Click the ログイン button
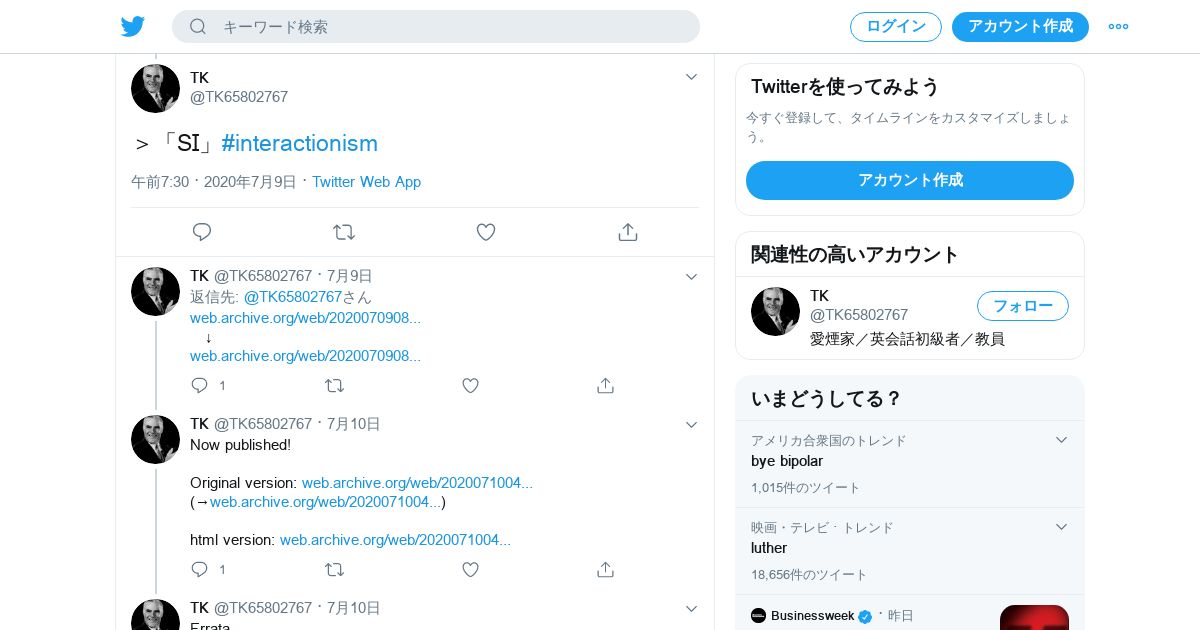 click(x=895, y=27)
